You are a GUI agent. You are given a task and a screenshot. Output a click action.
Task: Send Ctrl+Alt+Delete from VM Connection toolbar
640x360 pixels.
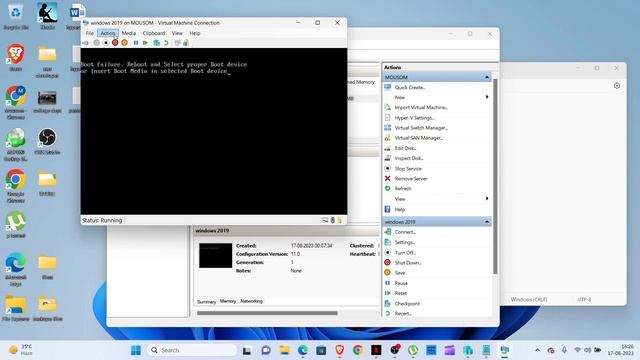pos(86,43)
